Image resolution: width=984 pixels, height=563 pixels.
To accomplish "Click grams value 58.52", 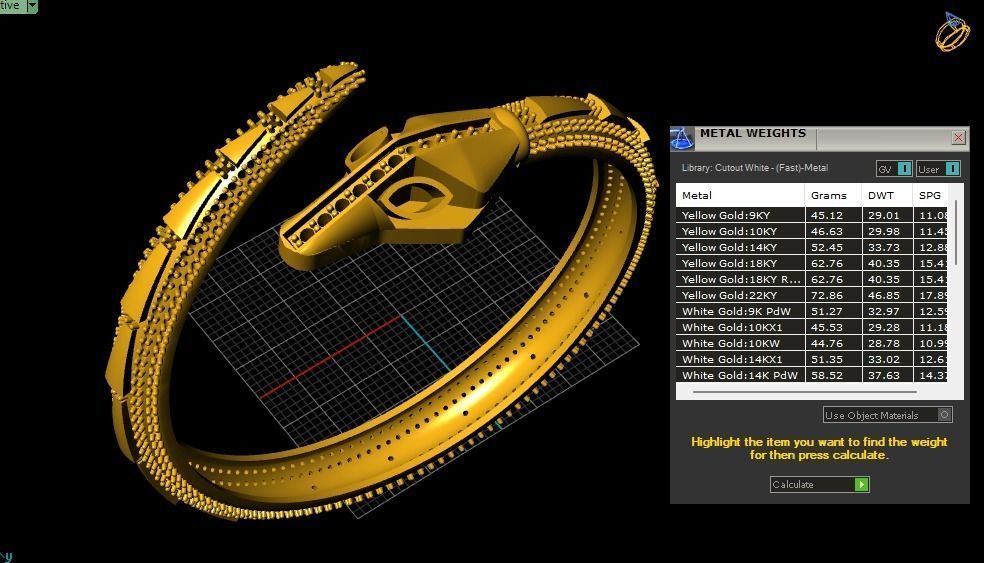I will point(826,375).
